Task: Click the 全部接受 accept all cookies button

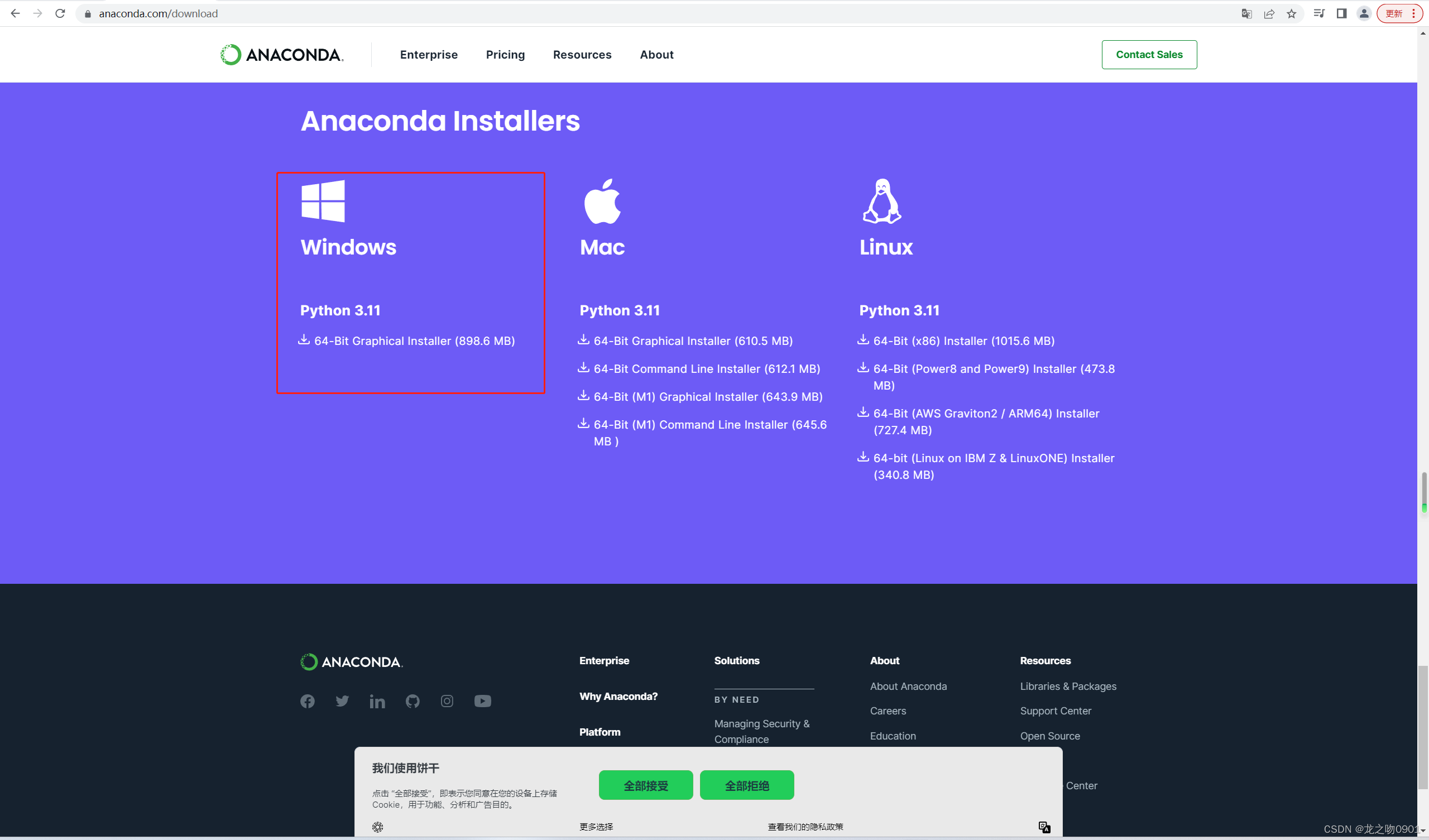Action: tap(645, 785)
